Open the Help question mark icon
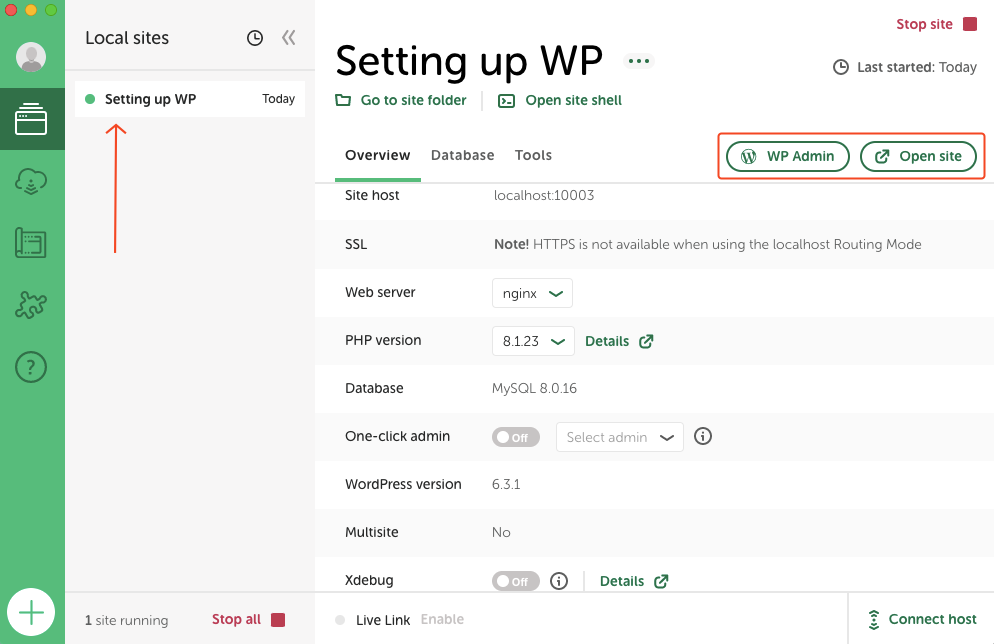This screenshot has height=644, width=994. [31, 367]
